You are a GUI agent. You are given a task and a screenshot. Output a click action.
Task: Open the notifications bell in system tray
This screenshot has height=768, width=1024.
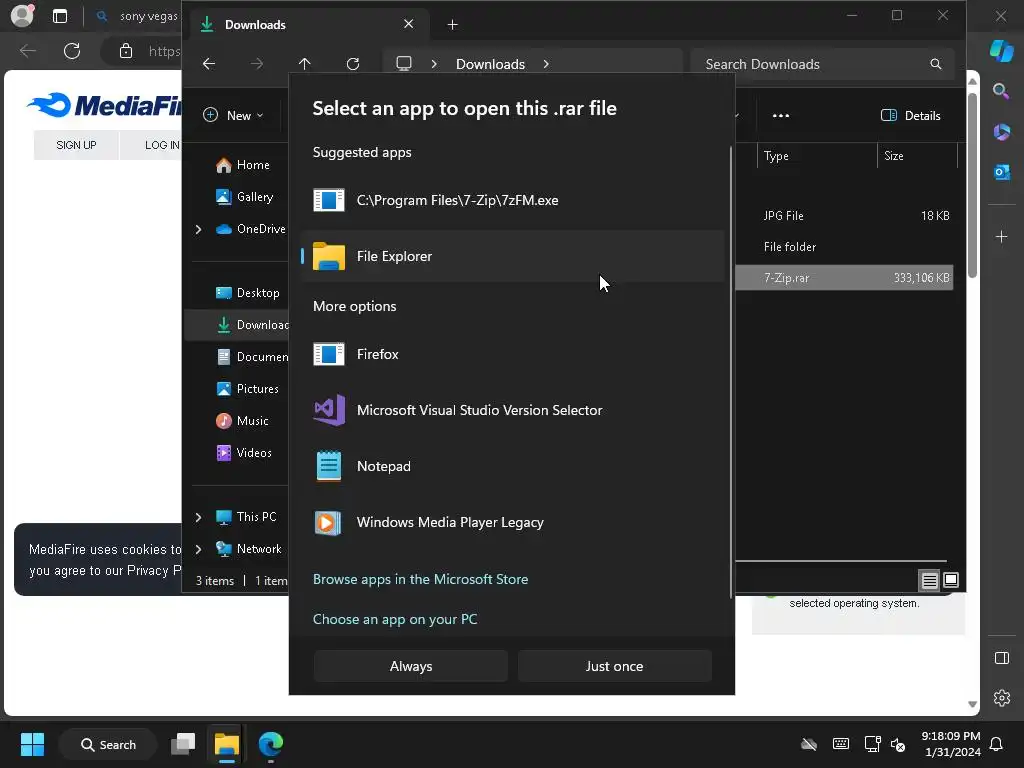click(996, 744)
